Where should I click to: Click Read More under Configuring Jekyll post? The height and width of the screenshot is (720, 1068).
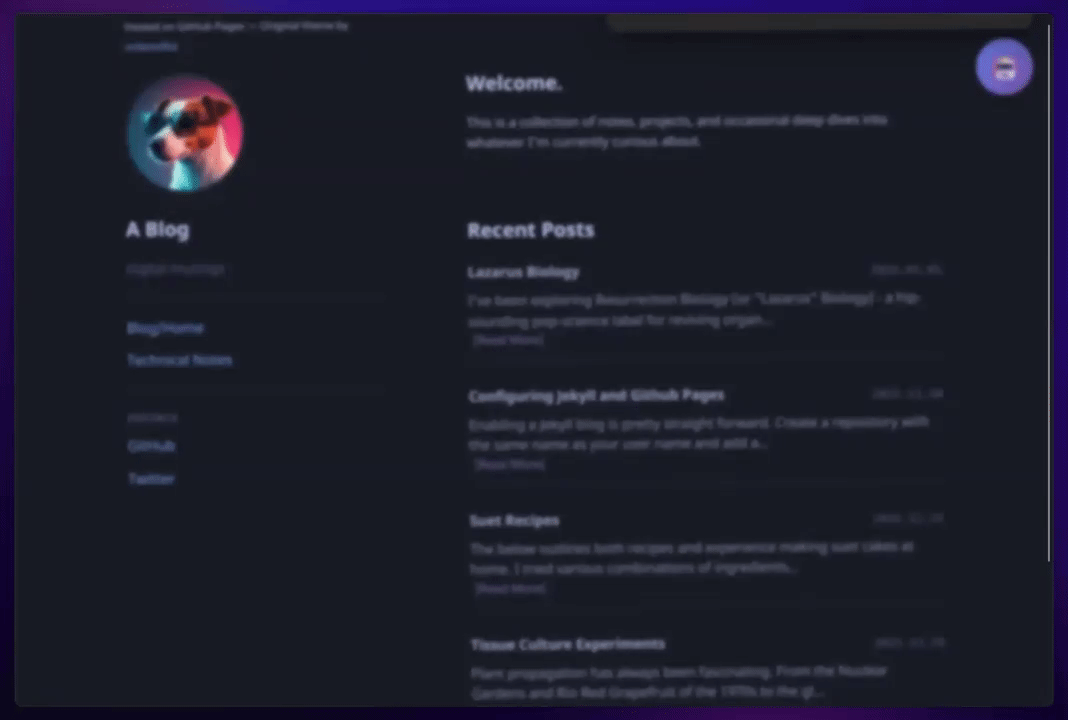point(509,465)
